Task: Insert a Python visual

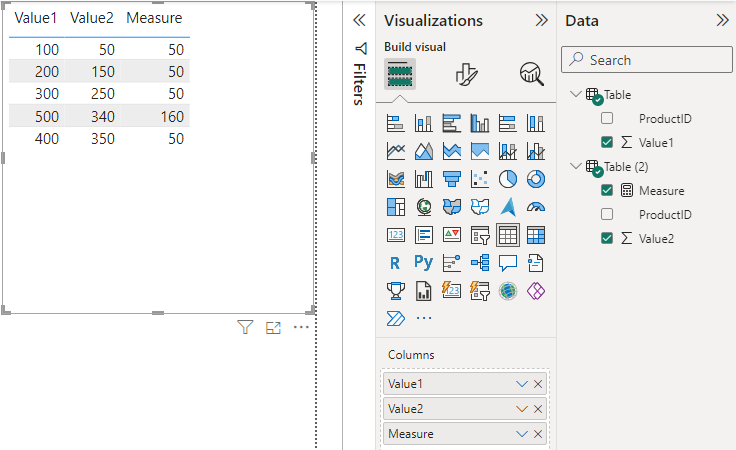Action: tap(423, 262)
